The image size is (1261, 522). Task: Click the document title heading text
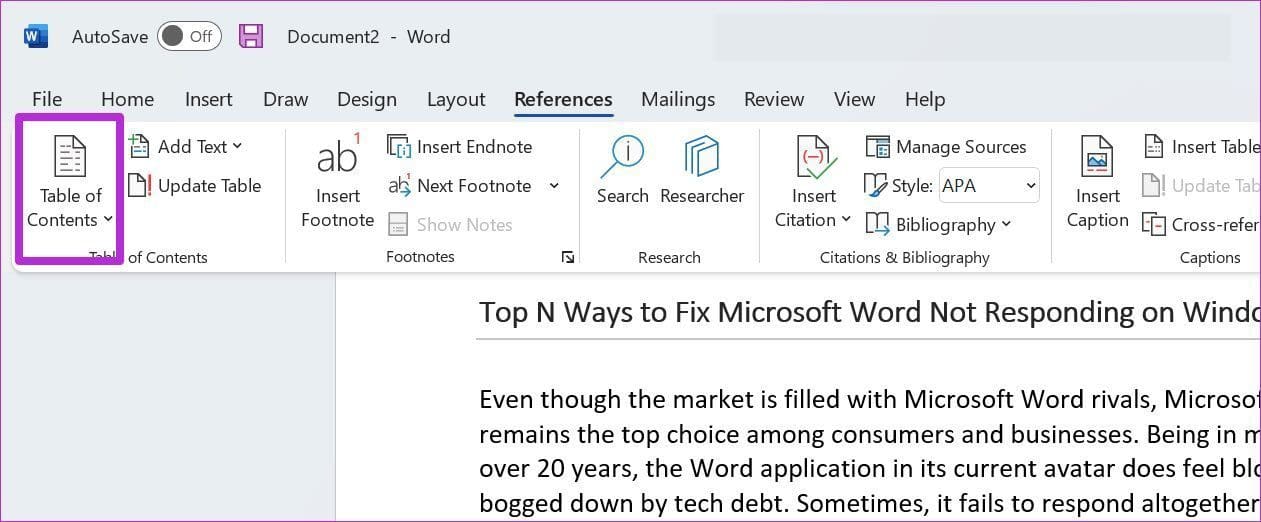(x=869, y=312)
